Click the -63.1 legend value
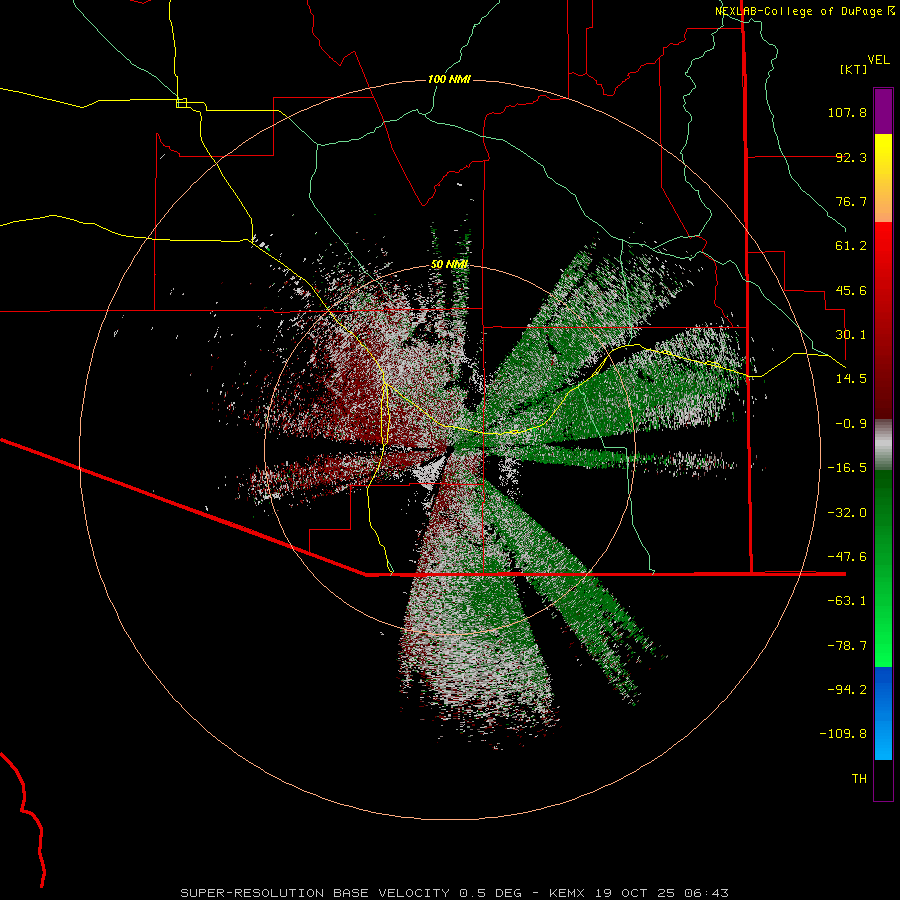 [x=847, y=601]
